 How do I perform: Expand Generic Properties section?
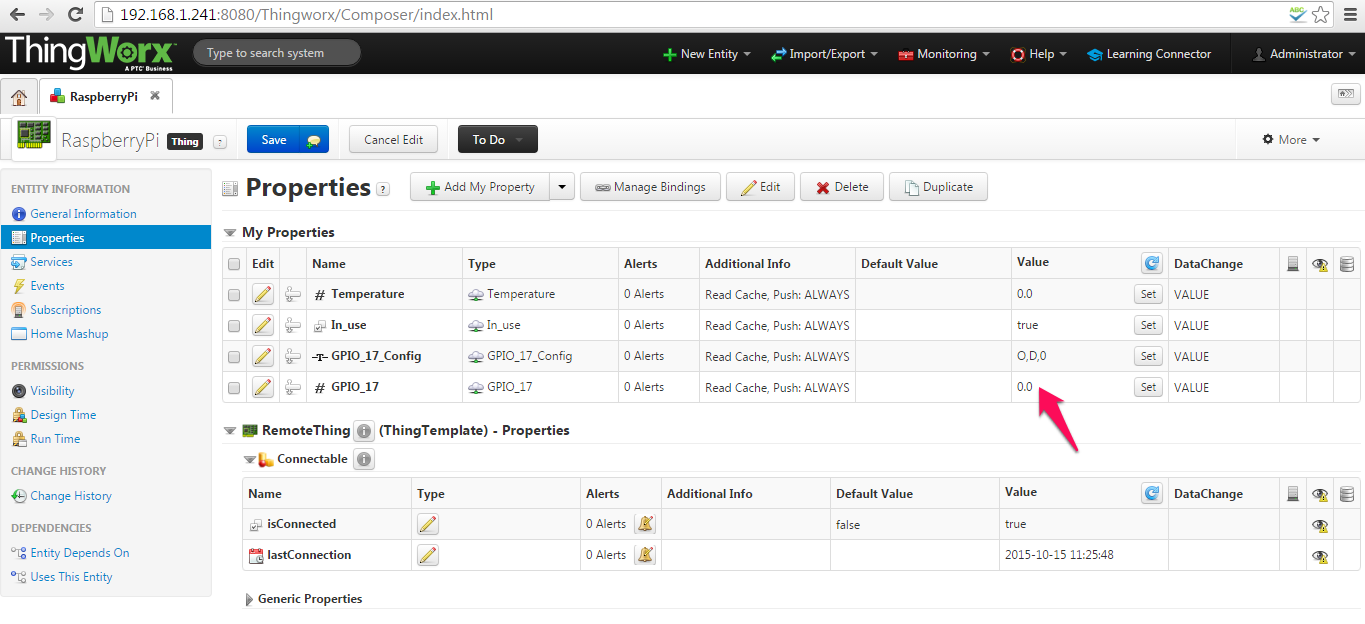pos(250,599)
